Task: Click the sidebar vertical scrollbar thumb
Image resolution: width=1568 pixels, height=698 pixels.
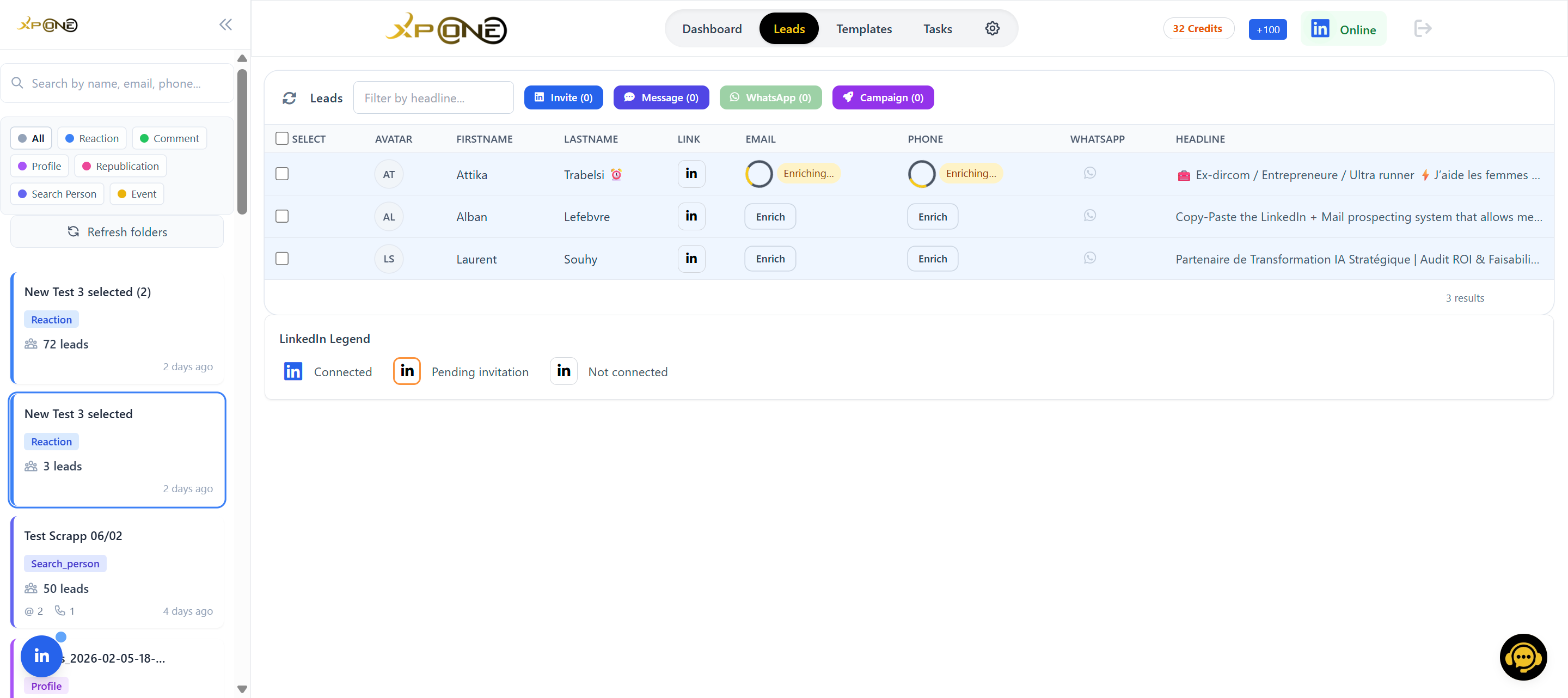Action: pos(242,142)
